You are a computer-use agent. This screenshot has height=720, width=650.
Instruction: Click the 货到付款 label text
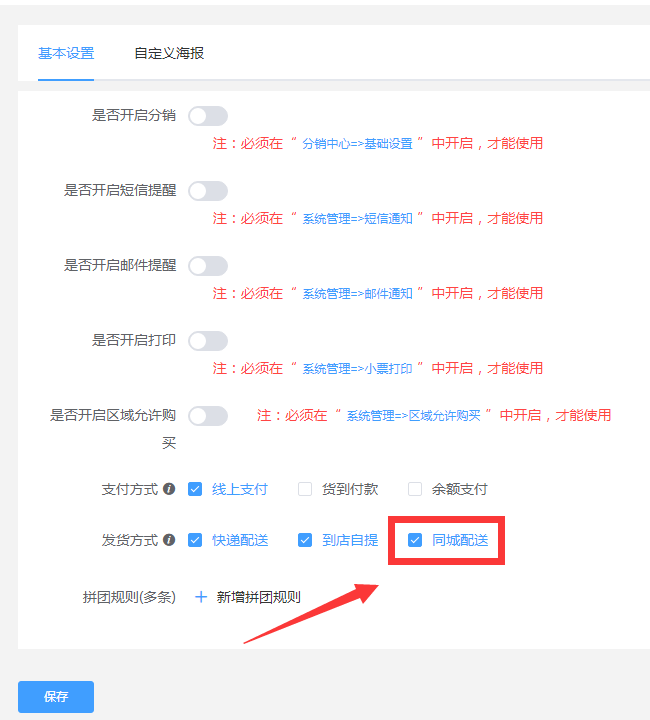[x=350, y=489]
